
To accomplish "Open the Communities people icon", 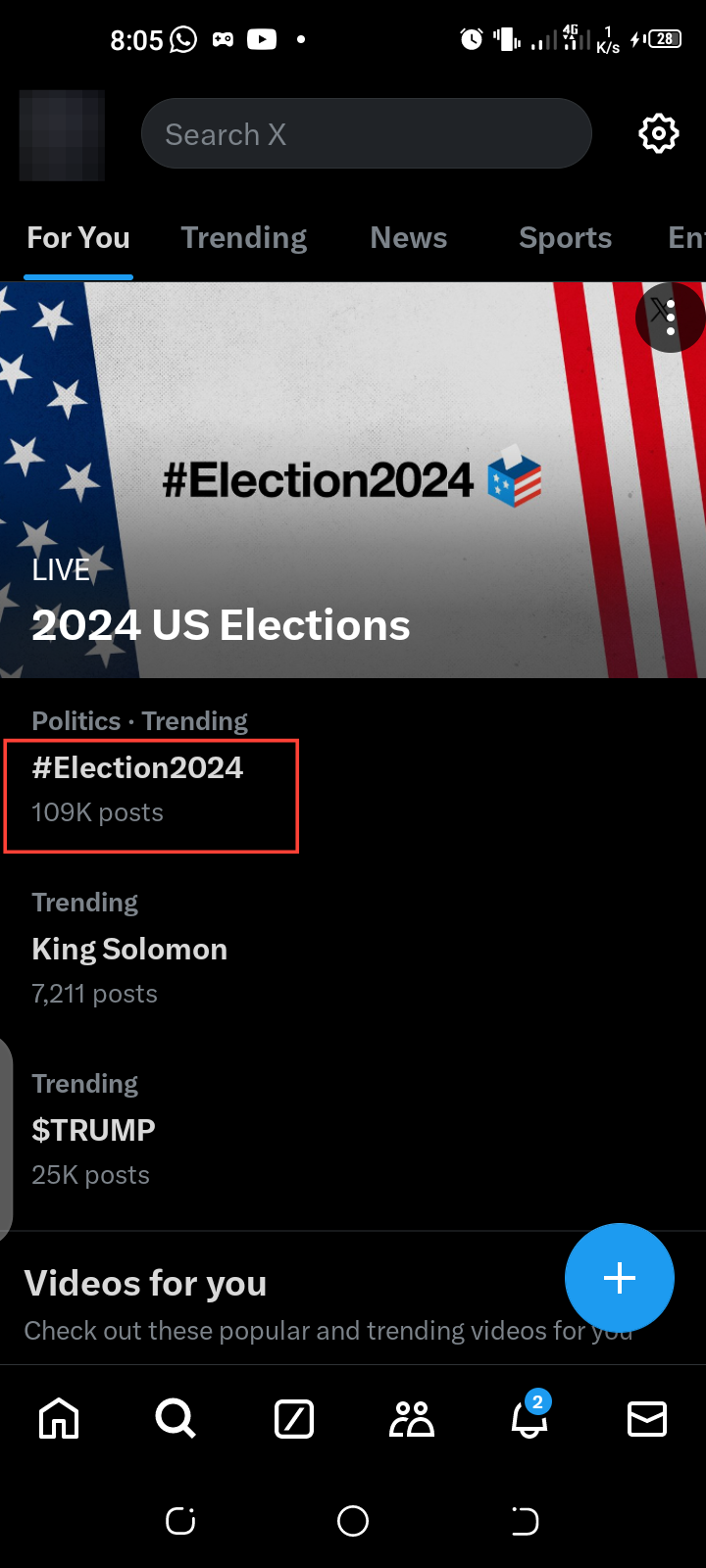I will [412, 1418].
